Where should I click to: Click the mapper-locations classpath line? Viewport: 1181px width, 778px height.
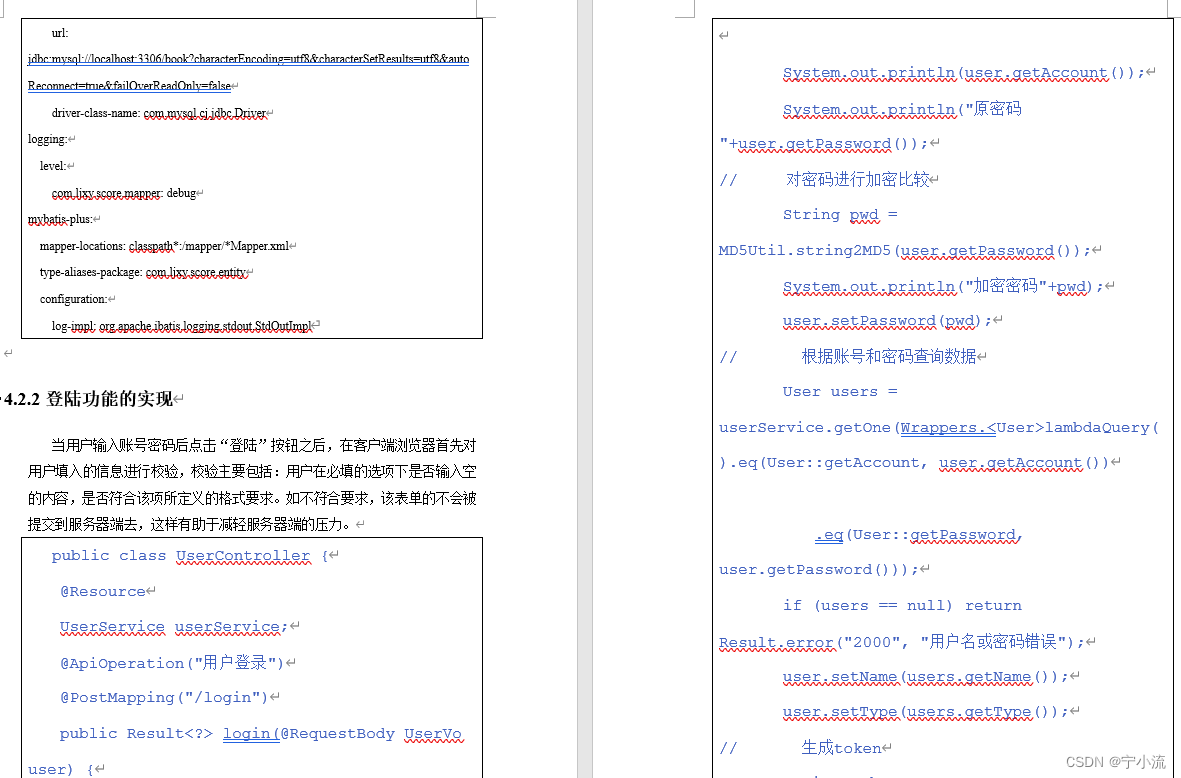click(x=164, y=246)
